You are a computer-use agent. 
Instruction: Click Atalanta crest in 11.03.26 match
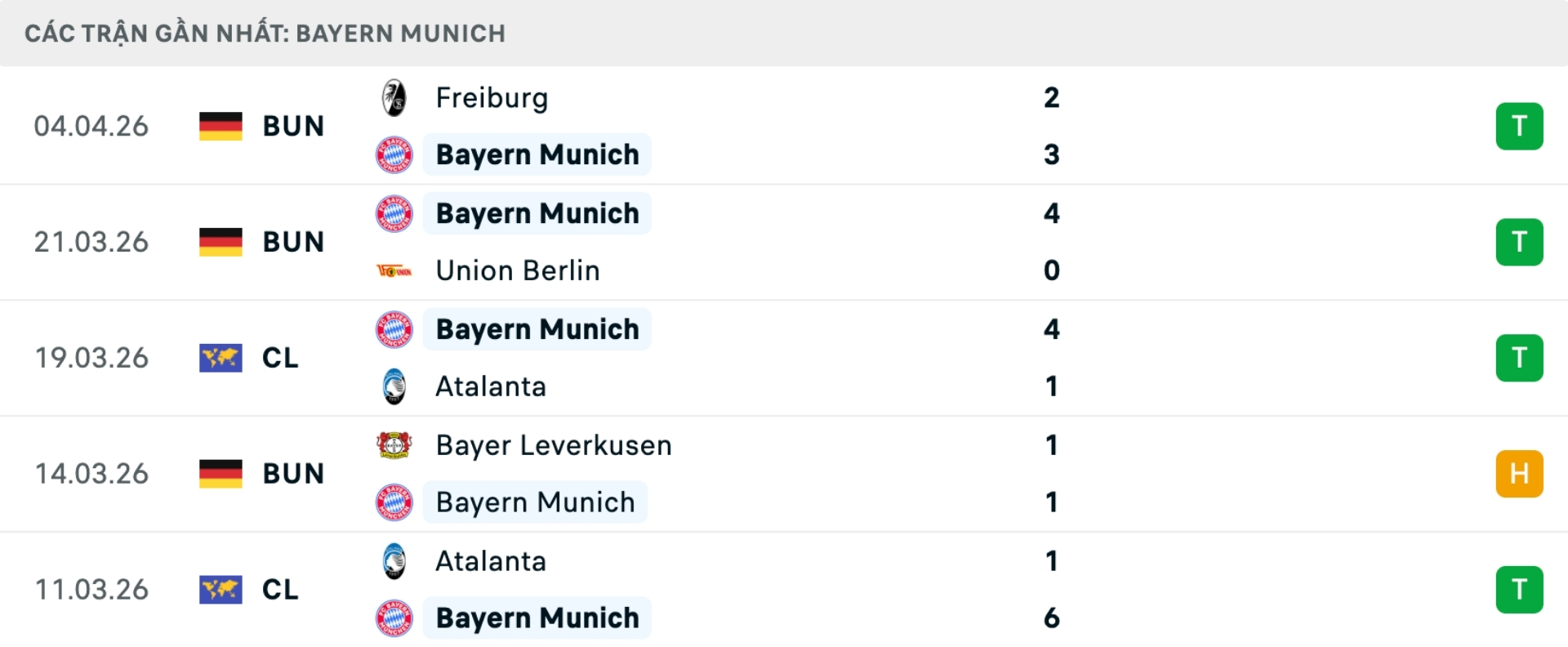tap(394, 561)
